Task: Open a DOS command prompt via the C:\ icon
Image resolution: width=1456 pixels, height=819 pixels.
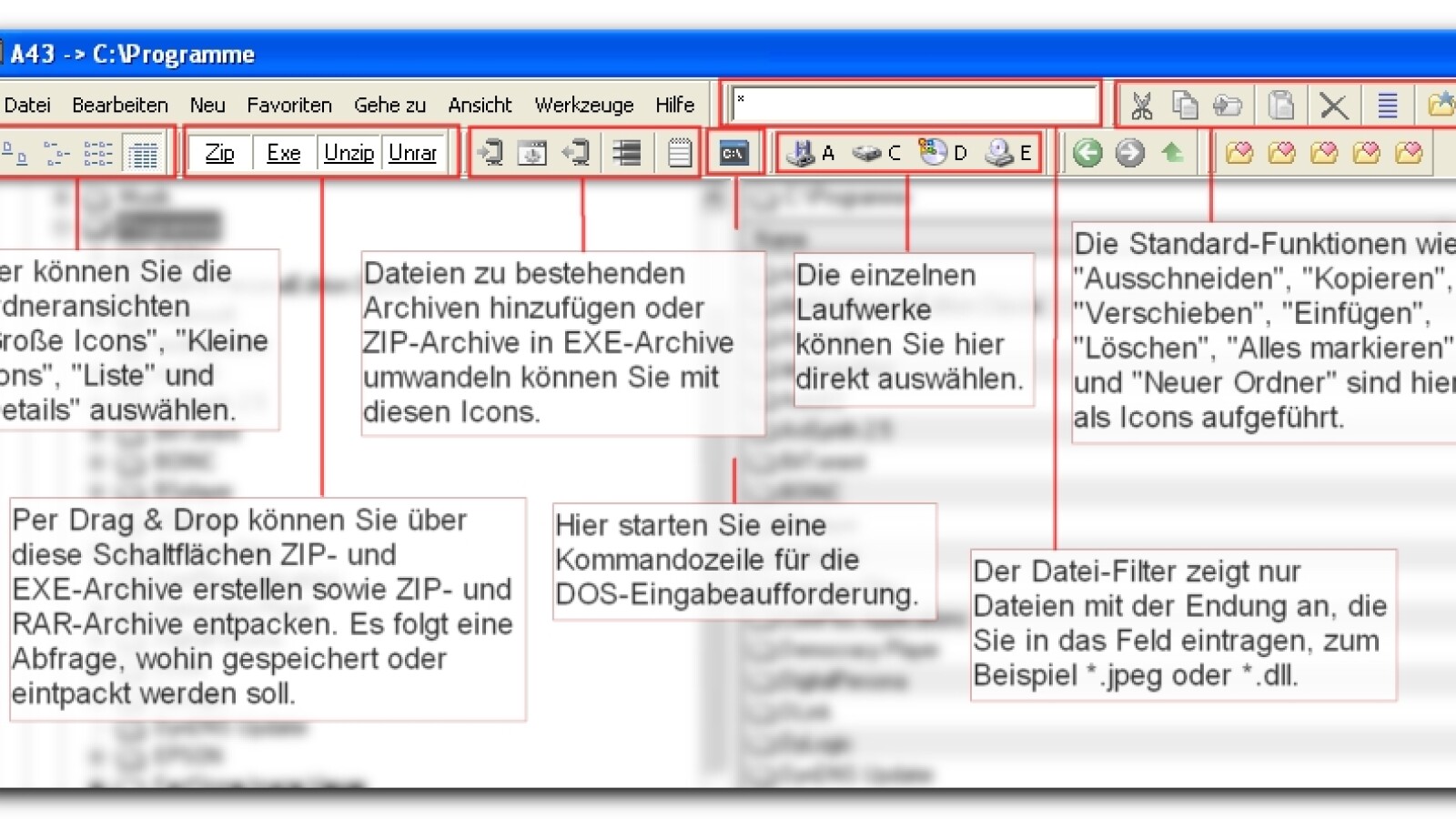Action: [733, 153]
